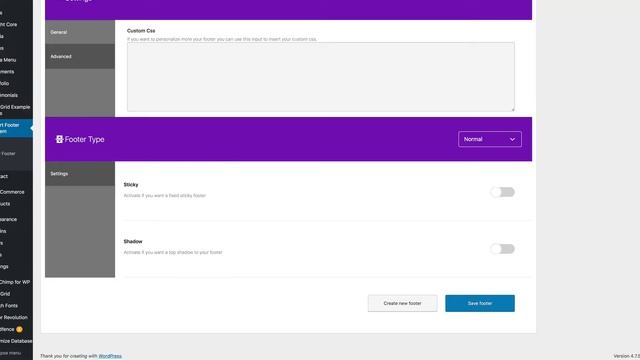Click the Sticky option label
640x360 pixels.
[x=131, y=184]
